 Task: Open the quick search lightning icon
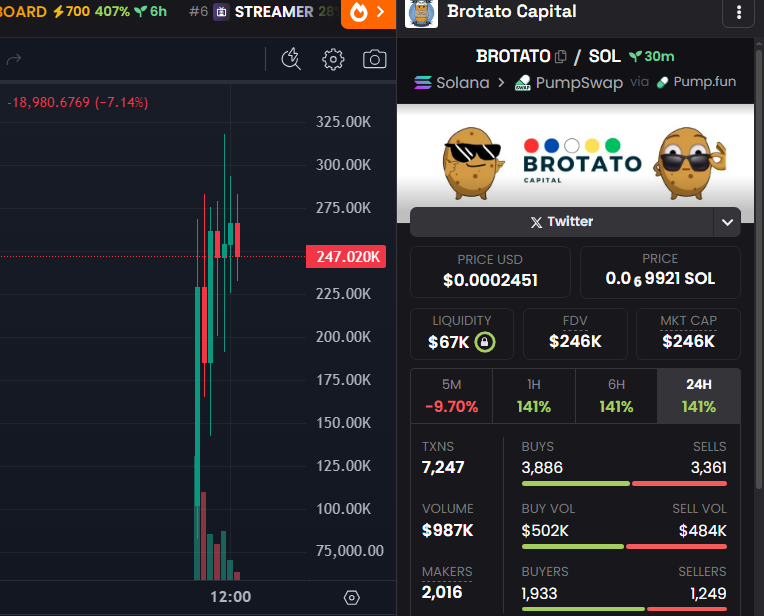click(291, 59)
